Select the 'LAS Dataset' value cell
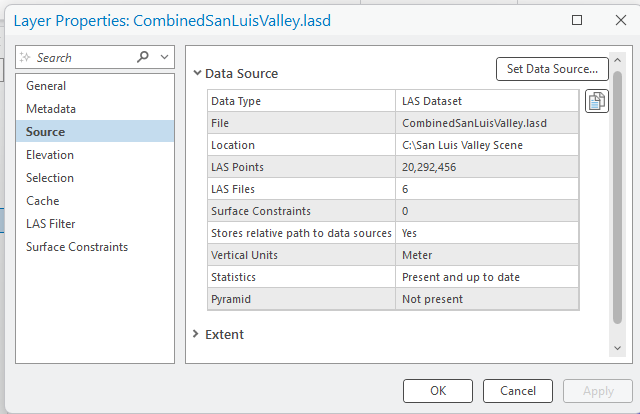Screen dimensions: 640x414 point(487,101)
